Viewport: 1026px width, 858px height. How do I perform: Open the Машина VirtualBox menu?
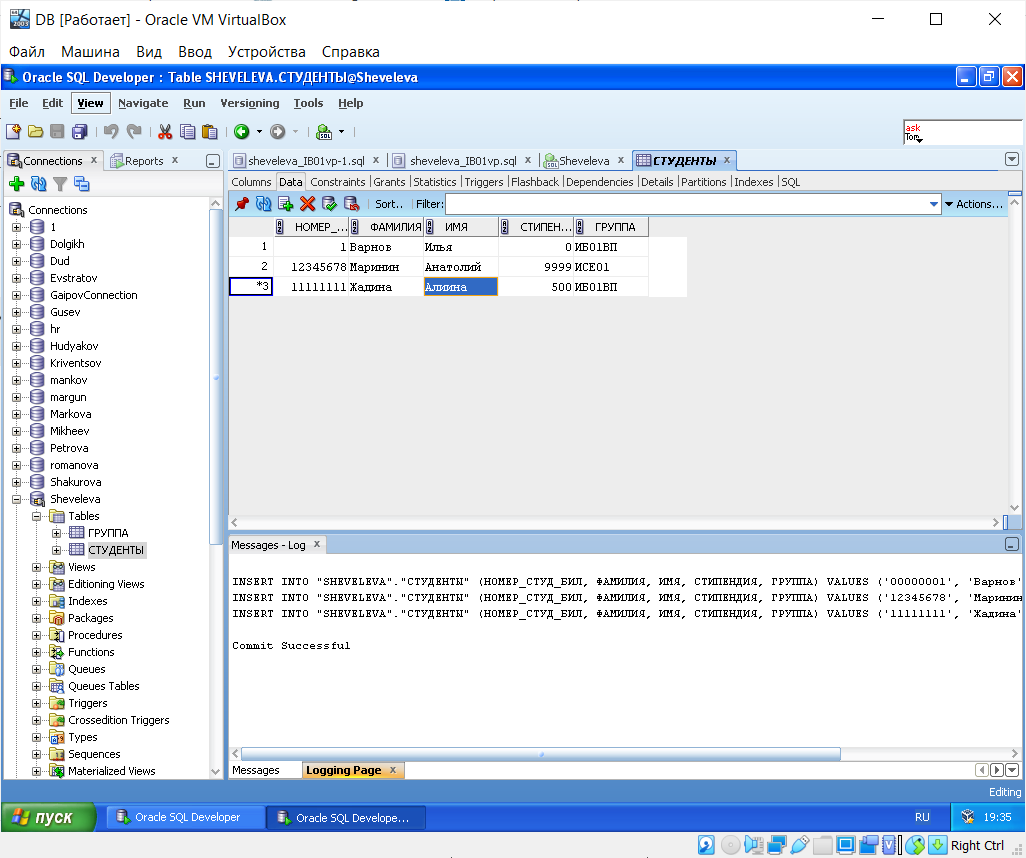[90, 52]
